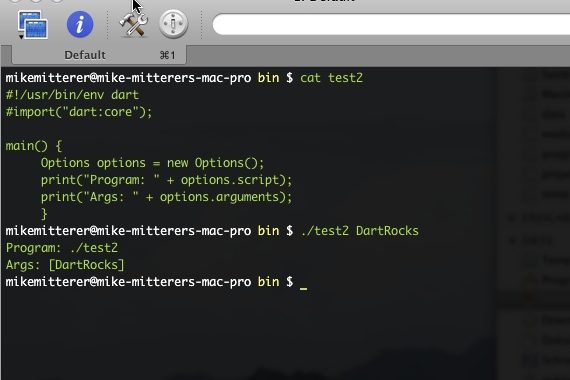This screenshot has width=570, height=380.
Task: Click the 'main() {' line
Action: [34, 146]
